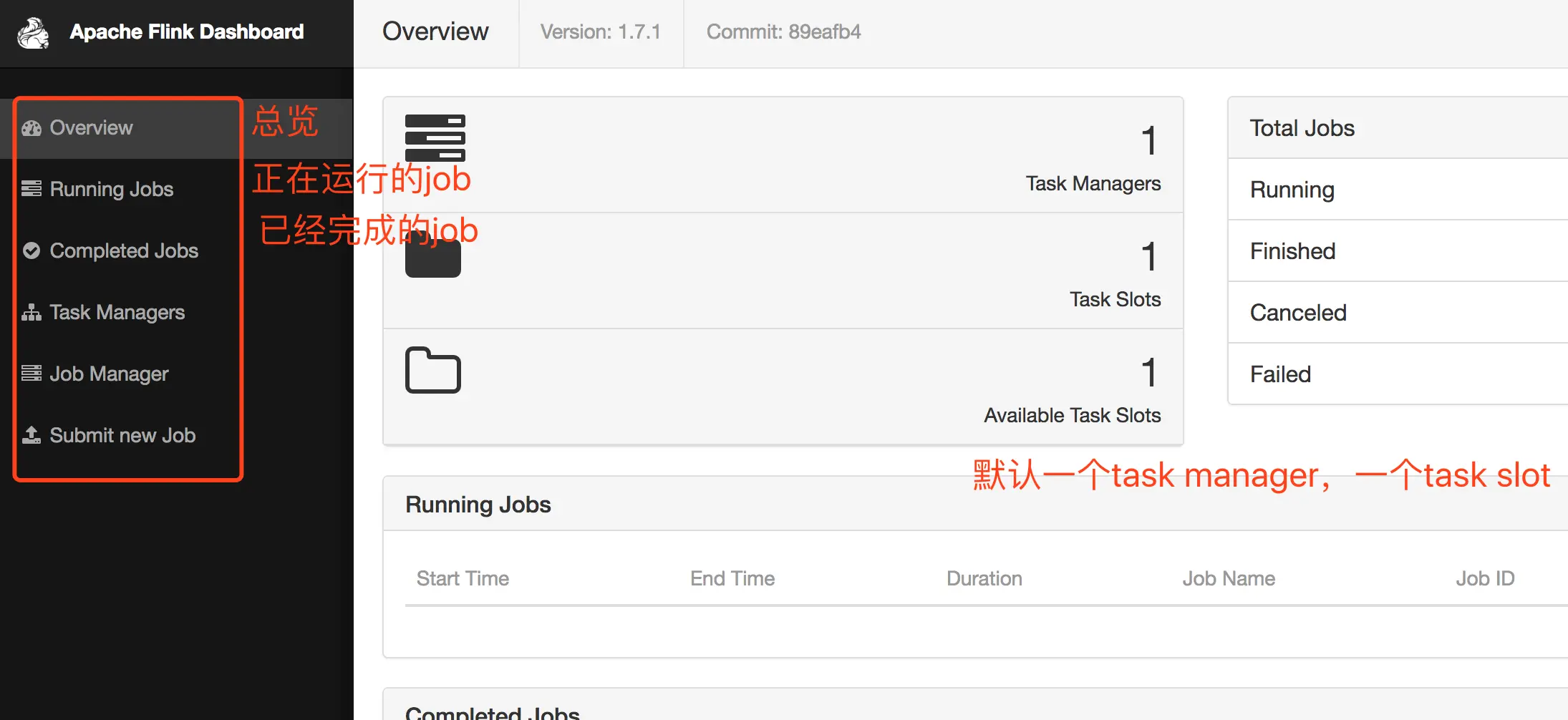This screenshot has width=1568, height=720.
Task: Click the Total Jobs panel header
Action: point(1398,128)
